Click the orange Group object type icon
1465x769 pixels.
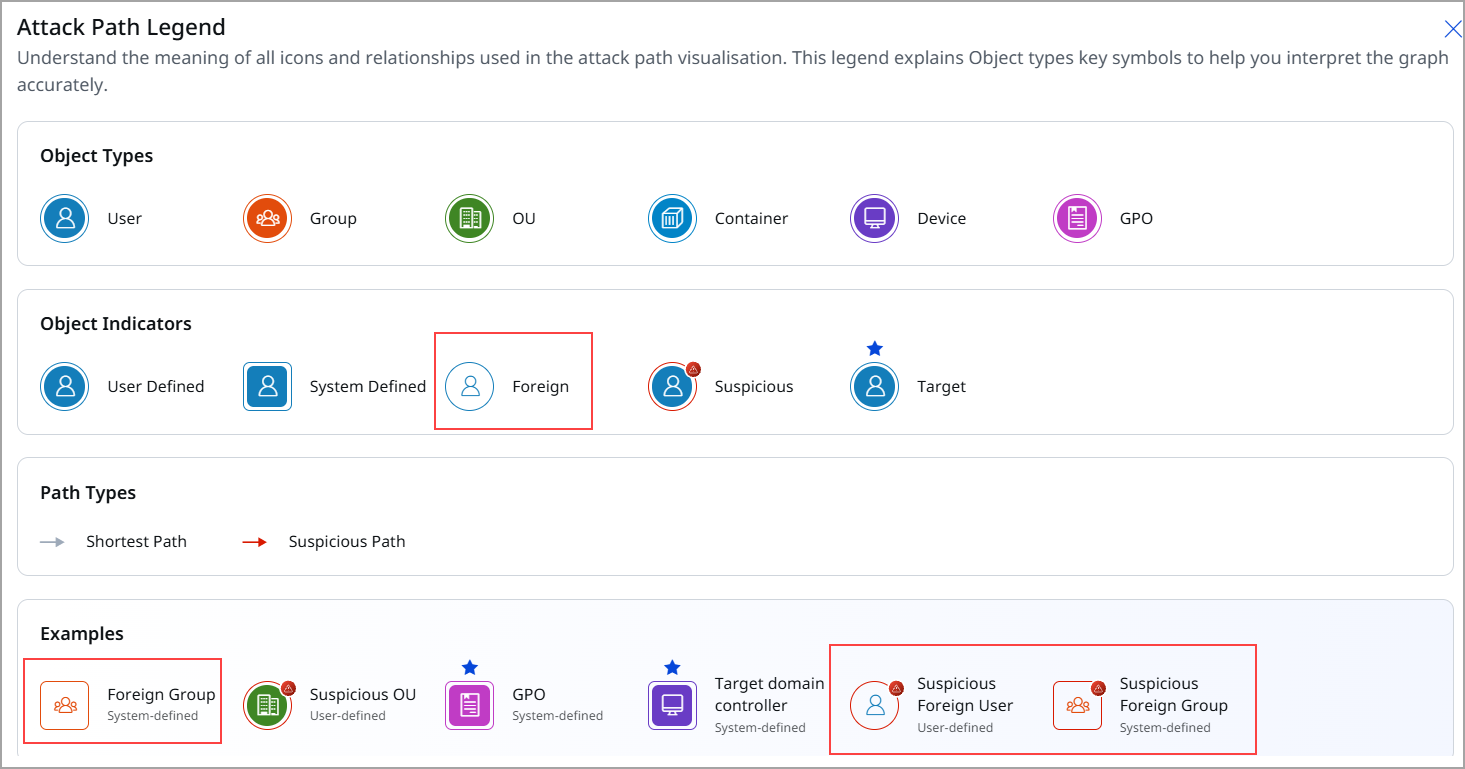pos(267,218)
